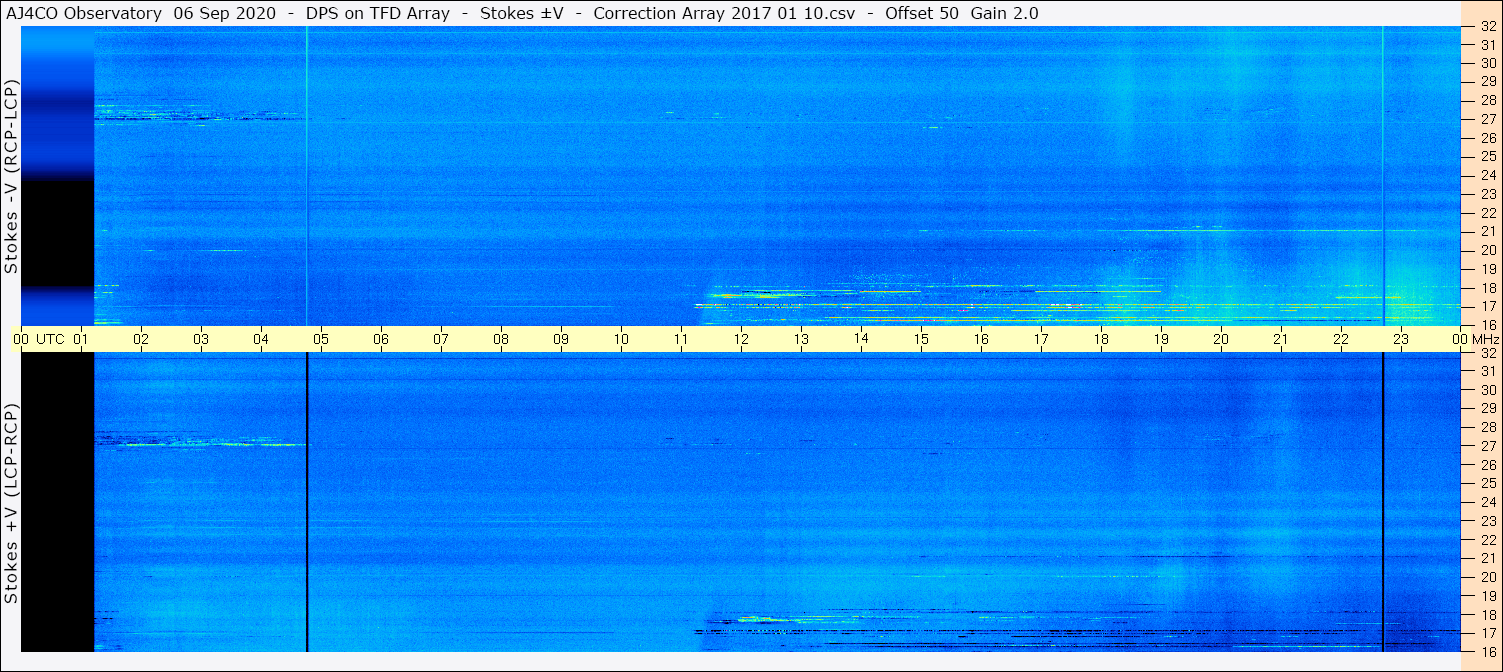Image resolution: width=1503 pixels, height=672 pixels.
Task: Click the "Stokes -V (RCP-LCP)" vertical axis label
Action: pyautogui.click(x=11, y=177)
